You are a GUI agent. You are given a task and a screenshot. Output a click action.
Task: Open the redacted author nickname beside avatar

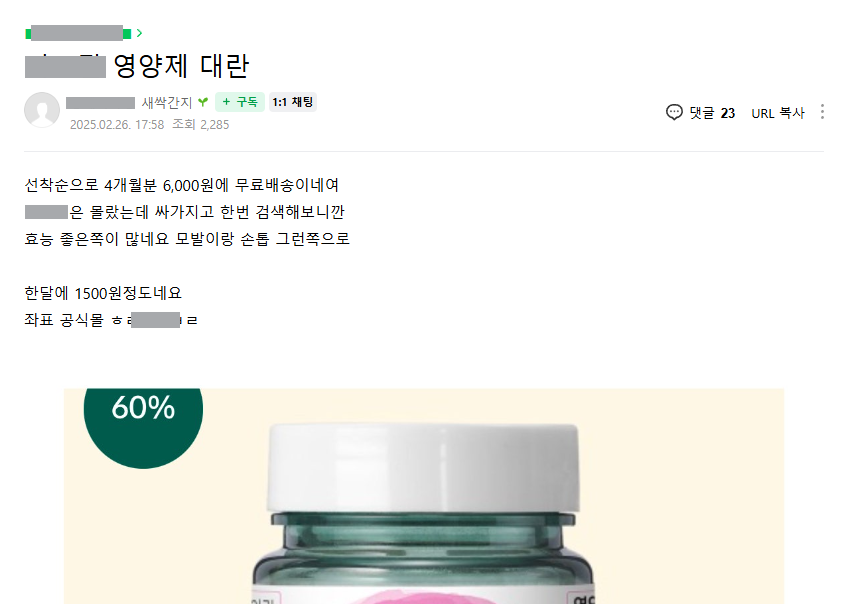click(101, 103)
